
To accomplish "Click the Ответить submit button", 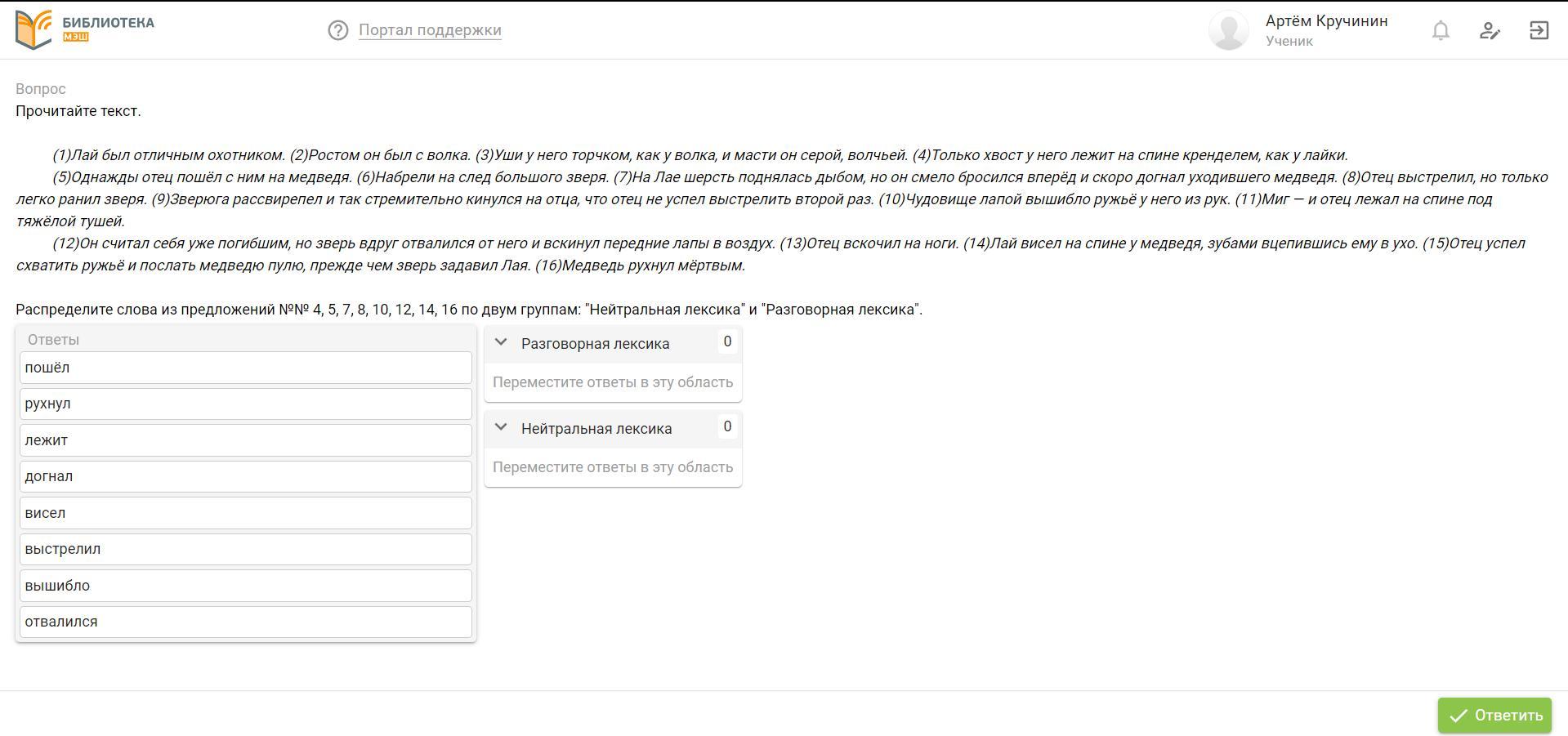I will (1494, 716).
